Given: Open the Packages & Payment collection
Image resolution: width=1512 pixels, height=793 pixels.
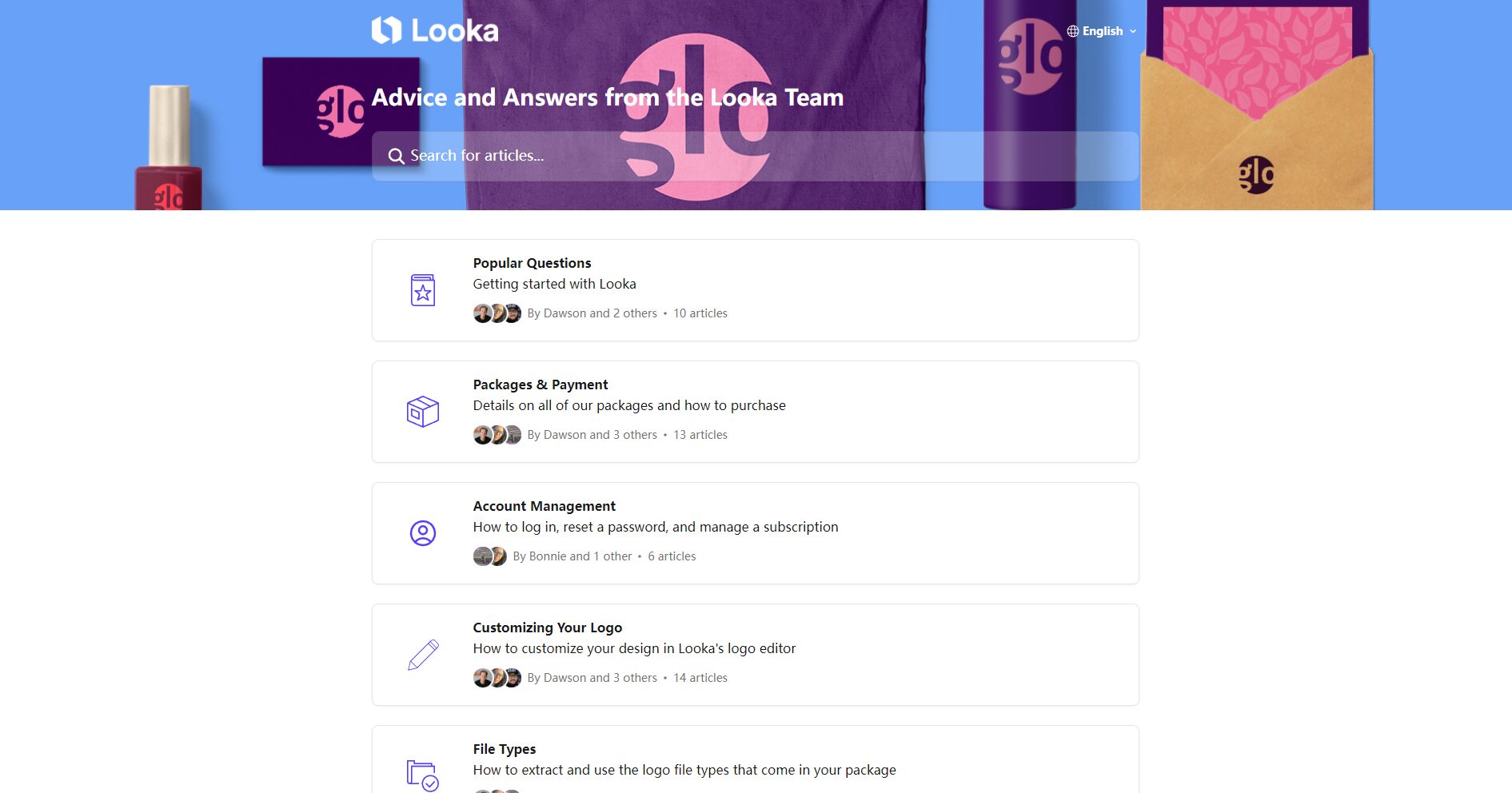Looking at the screenshot, I should coord(756,412).
